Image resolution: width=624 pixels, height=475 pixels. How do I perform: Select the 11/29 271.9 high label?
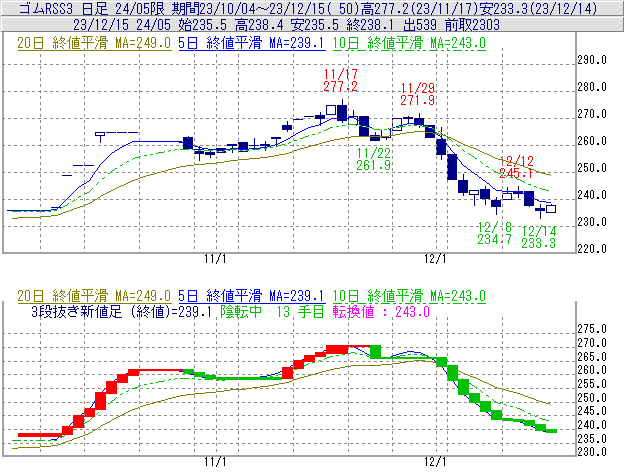click(x=417, y=94)
